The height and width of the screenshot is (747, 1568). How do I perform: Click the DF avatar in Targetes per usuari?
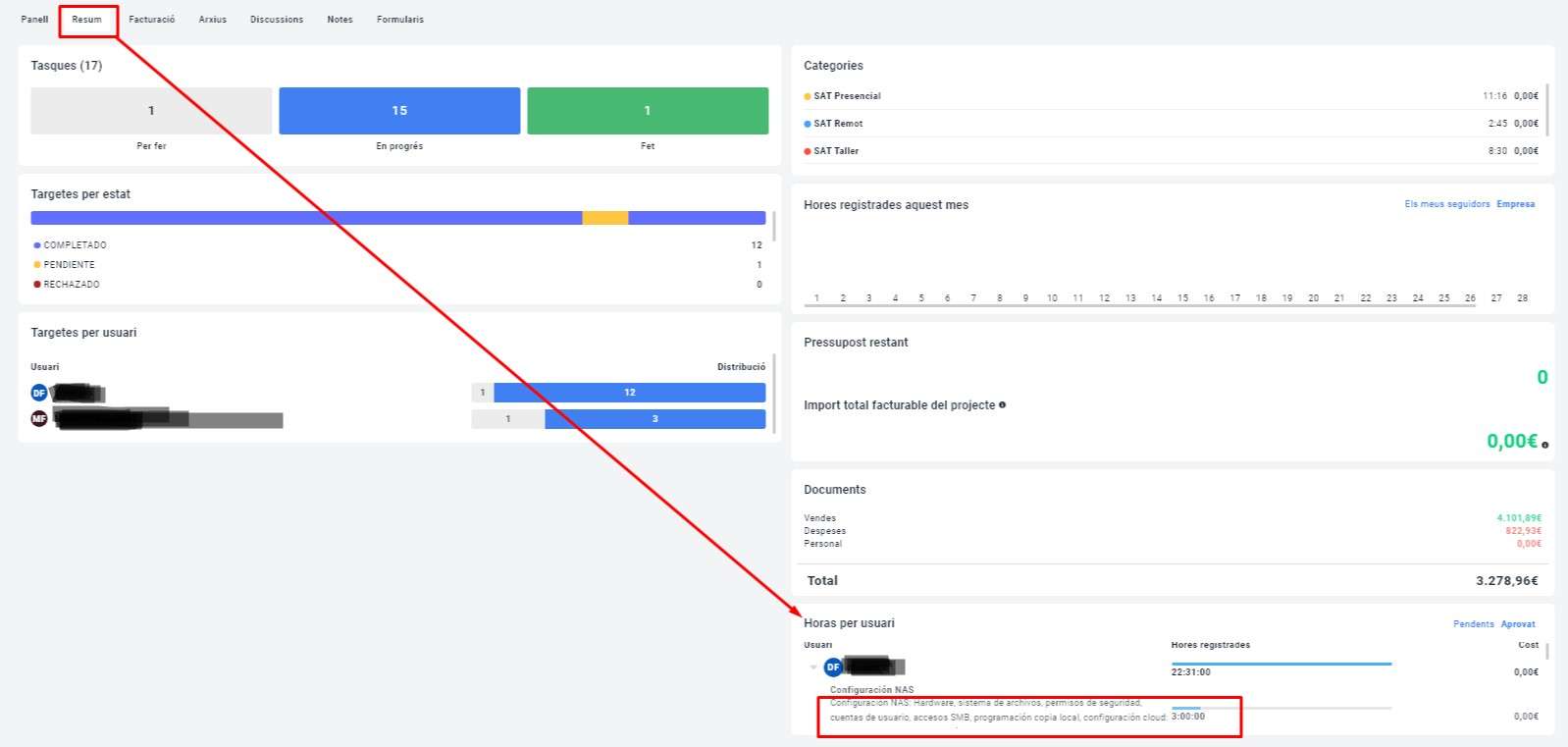pyautogui.click(x=39, y=393)
